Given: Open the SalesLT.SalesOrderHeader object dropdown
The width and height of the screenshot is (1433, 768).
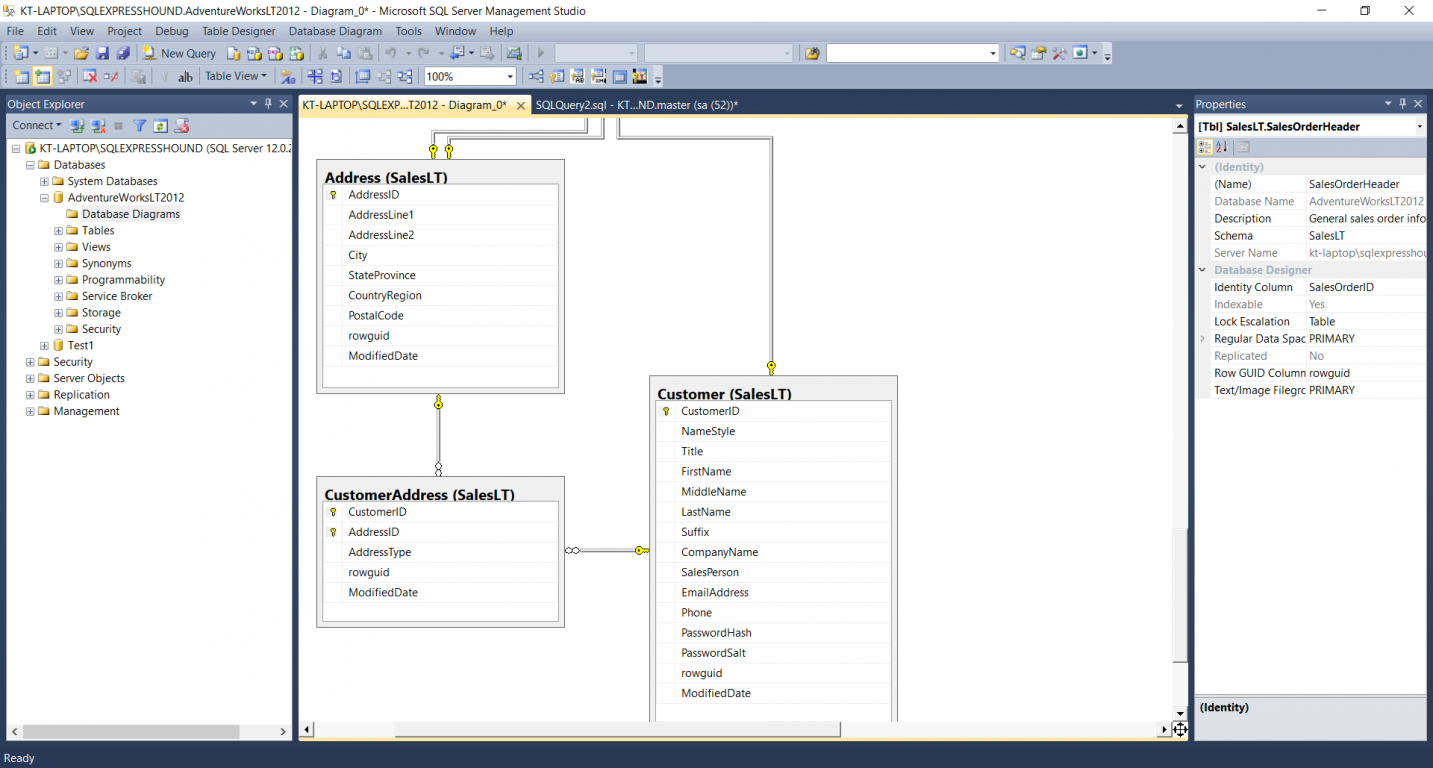Looking at the screenshot, I should [1420, 127].
